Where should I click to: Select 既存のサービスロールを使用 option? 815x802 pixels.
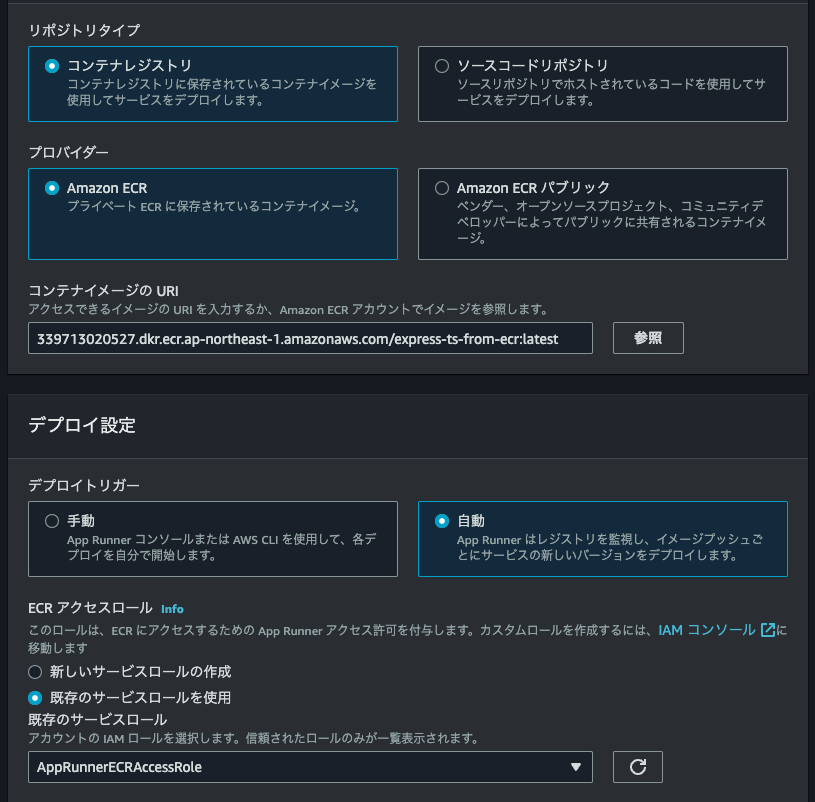pos(36,697)
